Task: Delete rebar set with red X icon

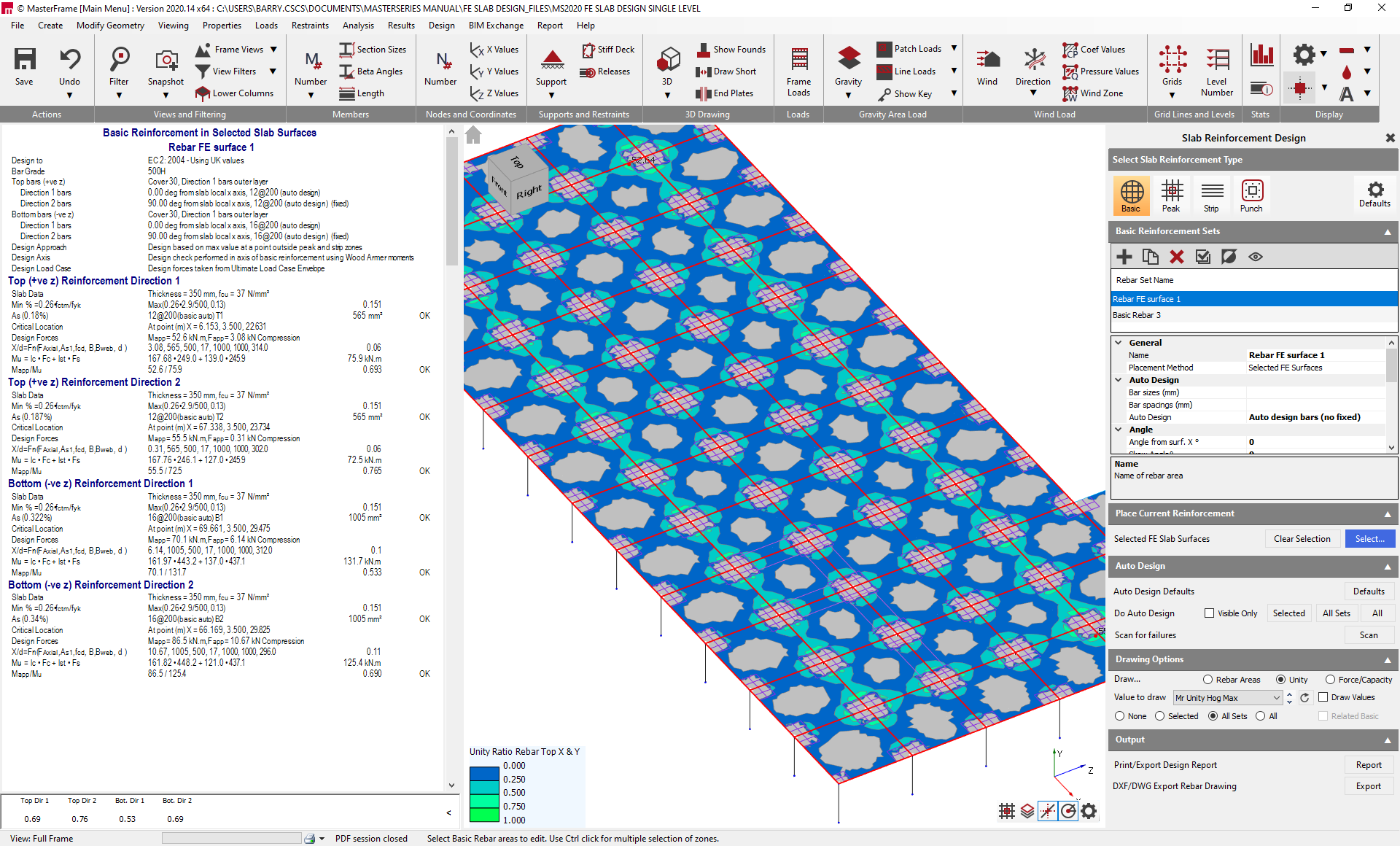Action: click(1176, 257)
